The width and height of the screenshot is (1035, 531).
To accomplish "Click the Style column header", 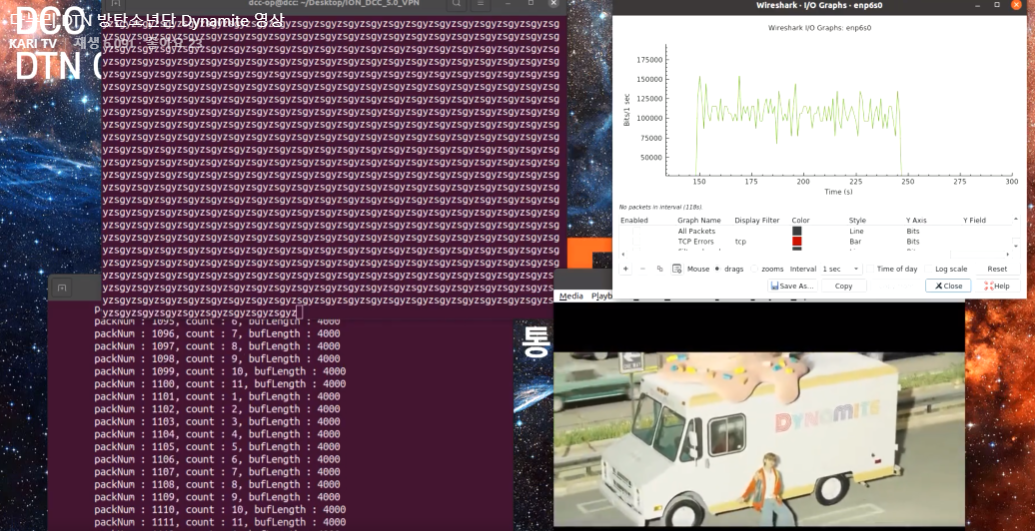I will (x=857, y=220).
